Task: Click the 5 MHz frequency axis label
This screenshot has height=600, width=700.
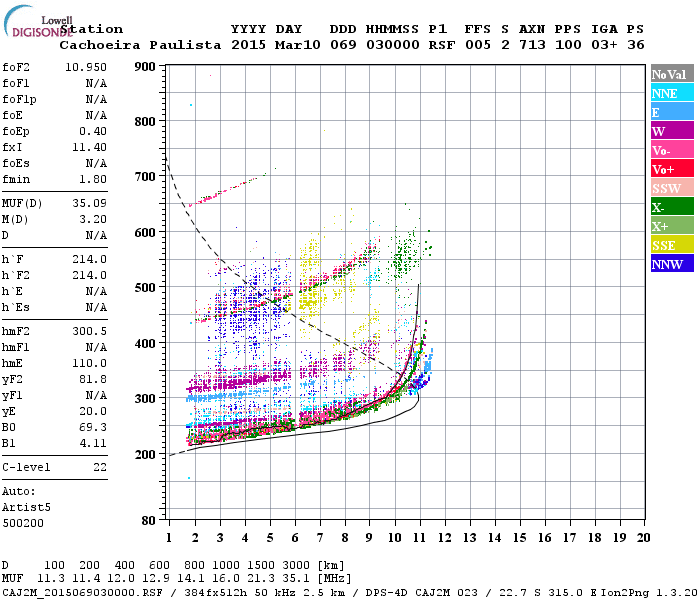Action: (x=270, y=538)
